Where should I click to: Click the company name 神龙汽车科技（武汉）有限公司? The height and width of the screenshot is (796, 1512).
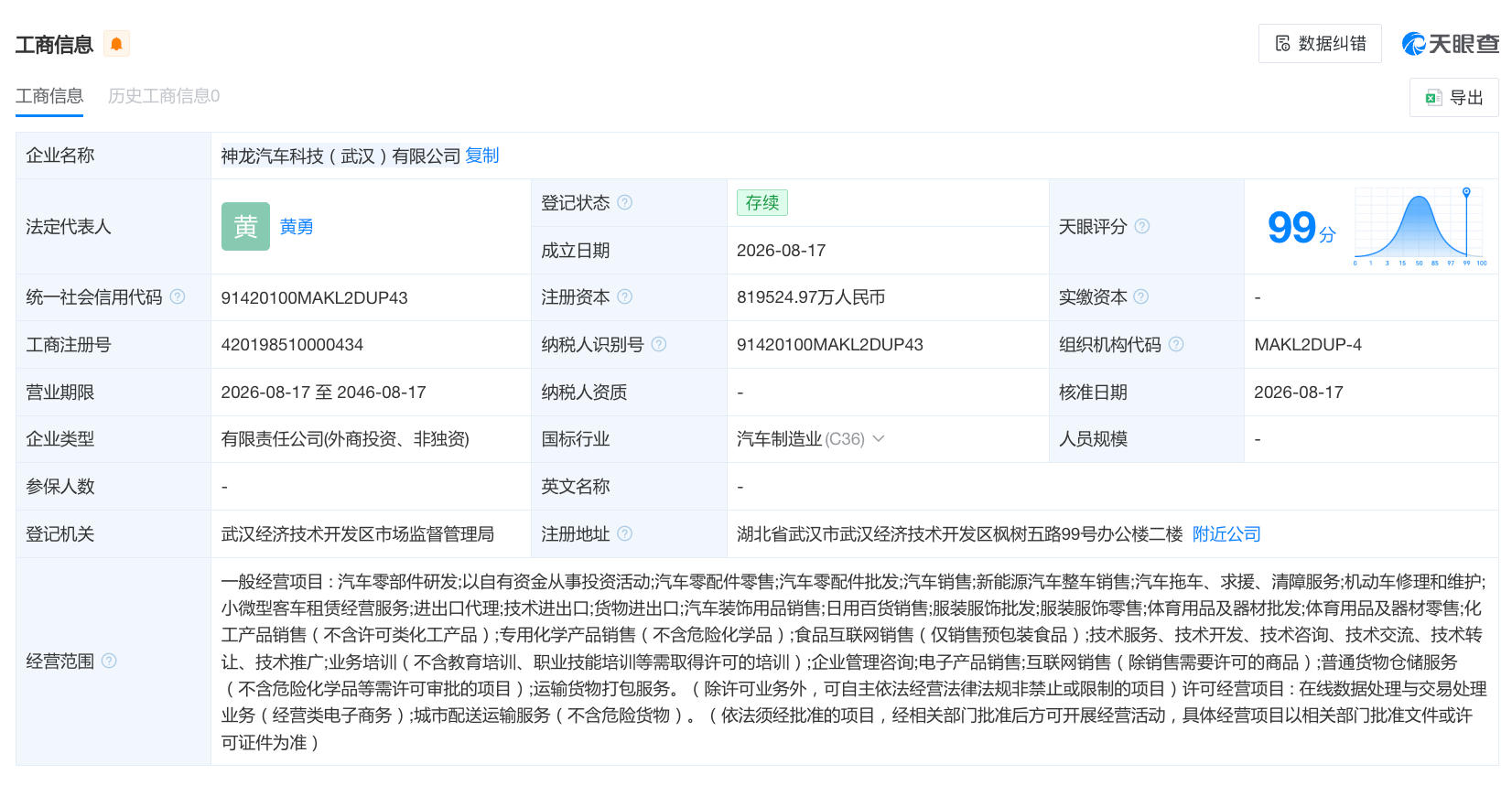coord(340,156)
